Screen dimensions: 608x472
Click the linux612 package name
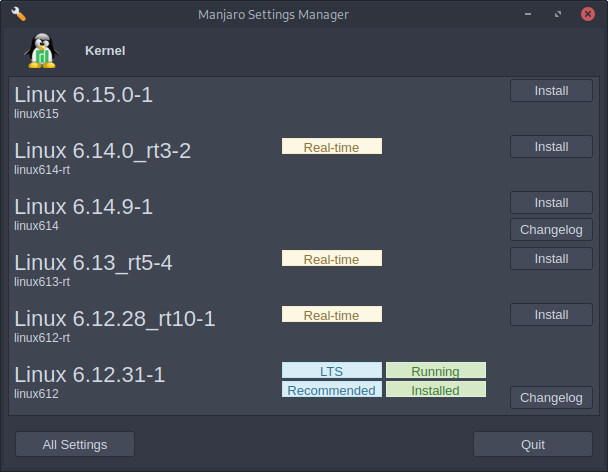click(36, 394)
